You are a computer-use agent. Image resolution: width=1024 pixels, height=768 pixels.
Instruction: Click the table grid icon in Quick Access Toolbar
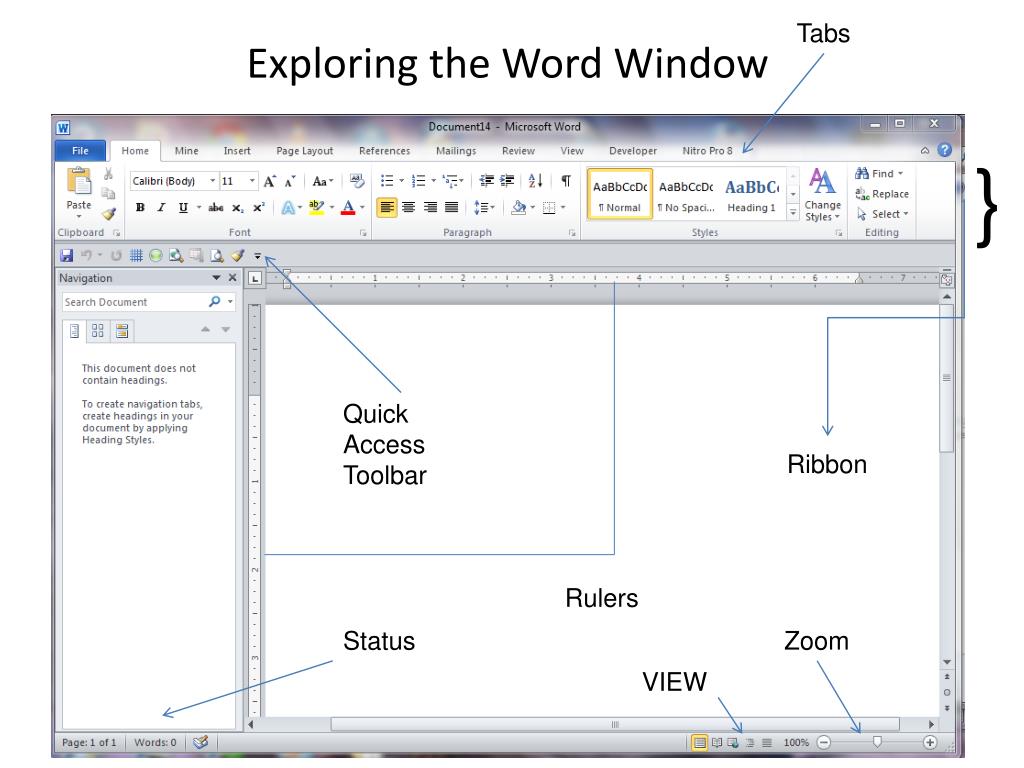[x=136, y=256]
